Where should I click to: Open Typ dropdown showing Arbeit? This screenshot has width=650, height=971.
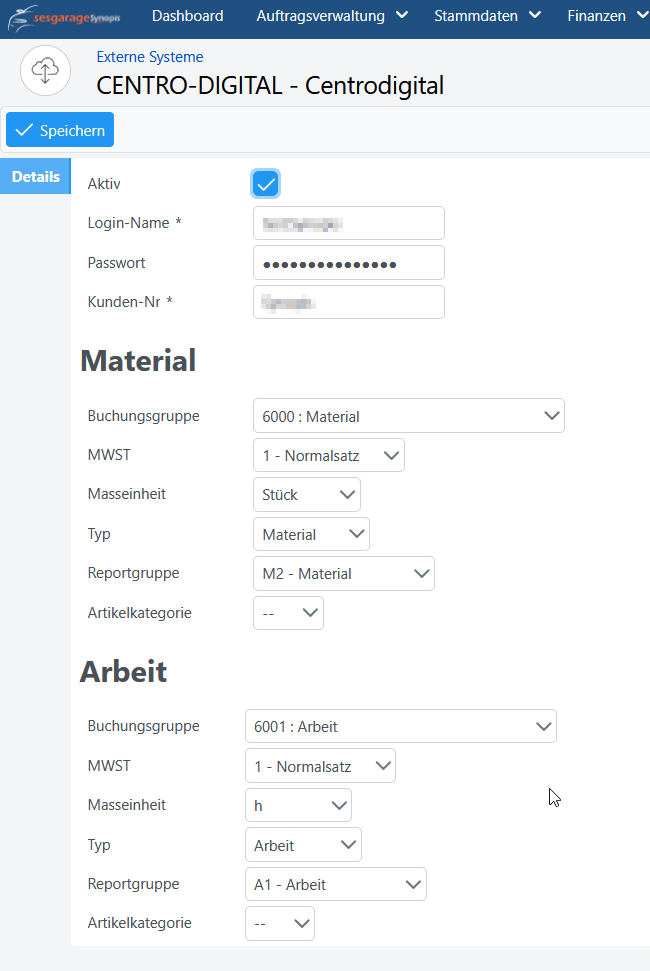(x=303, y=845)
